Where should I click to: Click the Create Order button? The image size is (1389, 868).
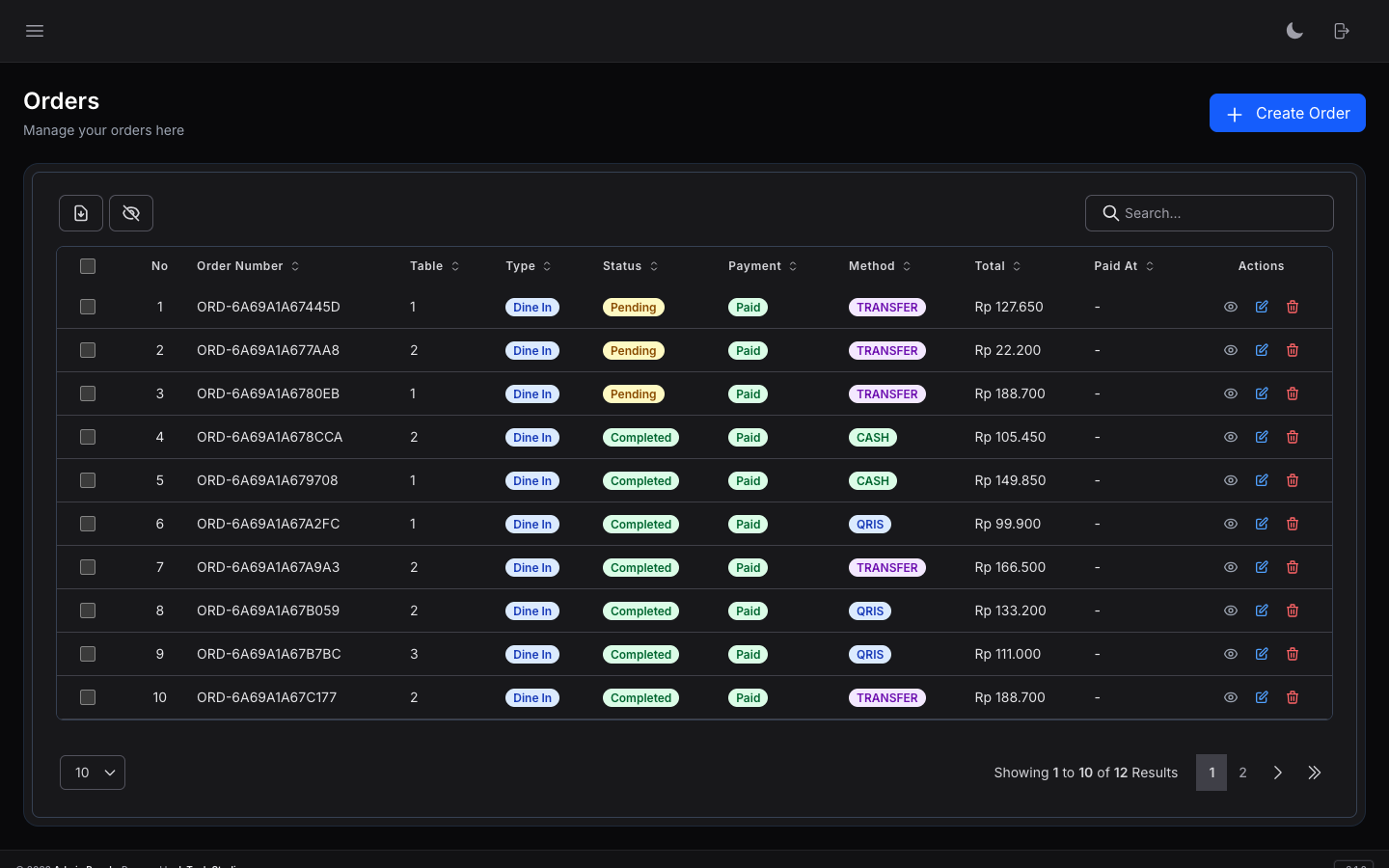(1288, 113)
